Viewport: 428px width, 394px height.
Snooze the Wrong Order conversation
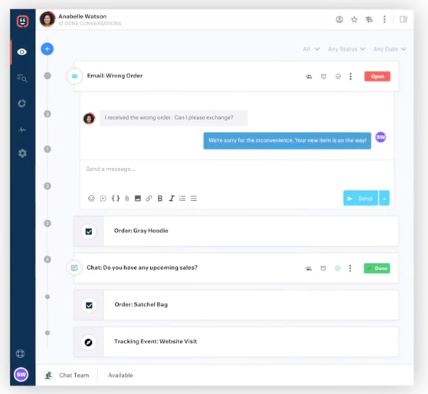(x=323, y=77)
